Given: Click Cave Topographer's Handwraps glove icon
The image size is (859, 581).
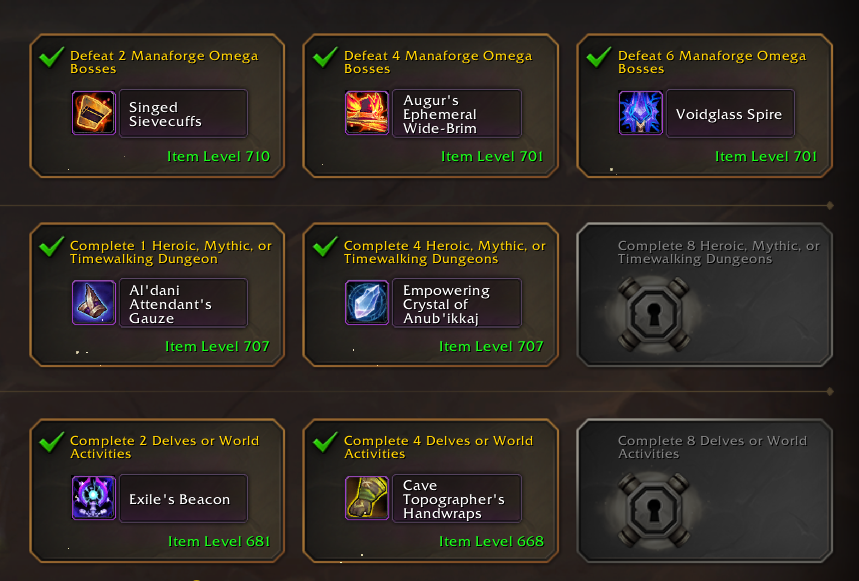Looking at the screenshot, I should (x=367, y=498).
